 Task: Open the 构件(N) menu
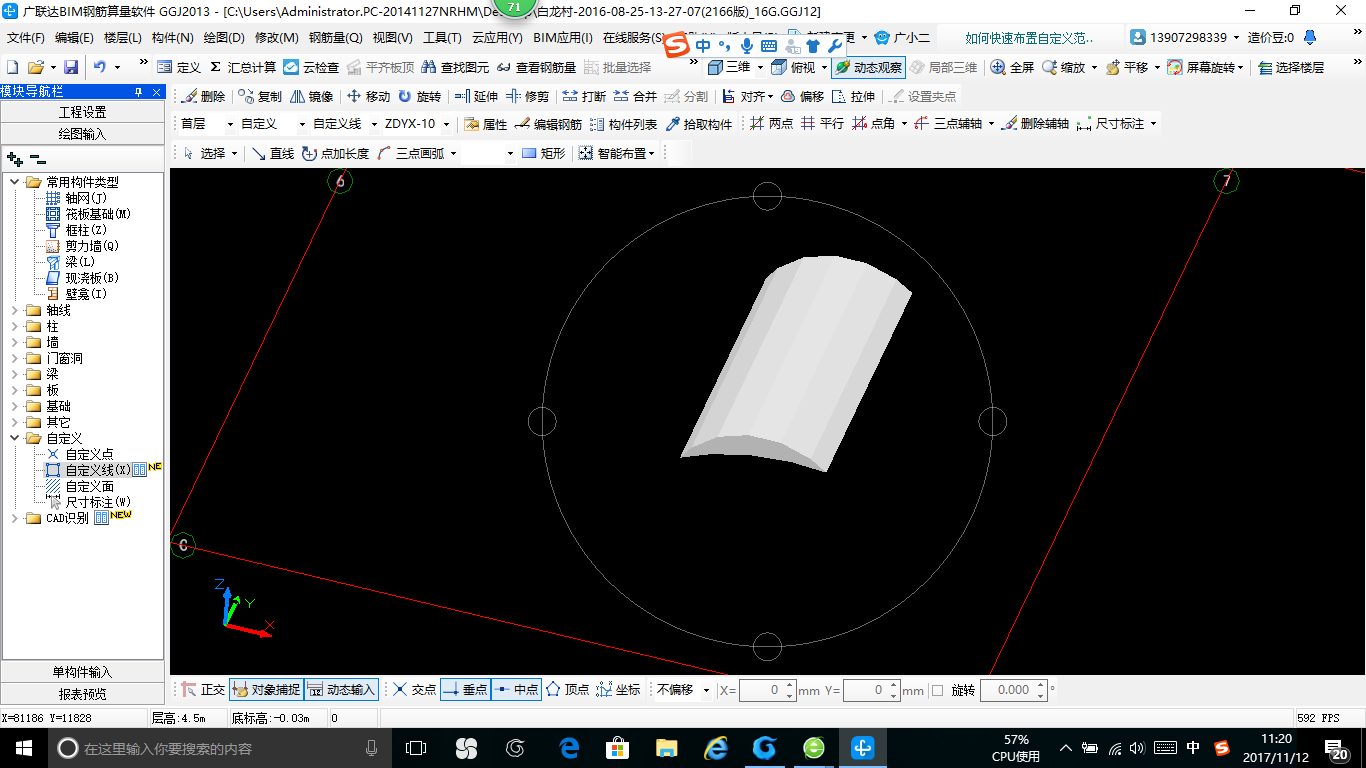pos(172,38)
